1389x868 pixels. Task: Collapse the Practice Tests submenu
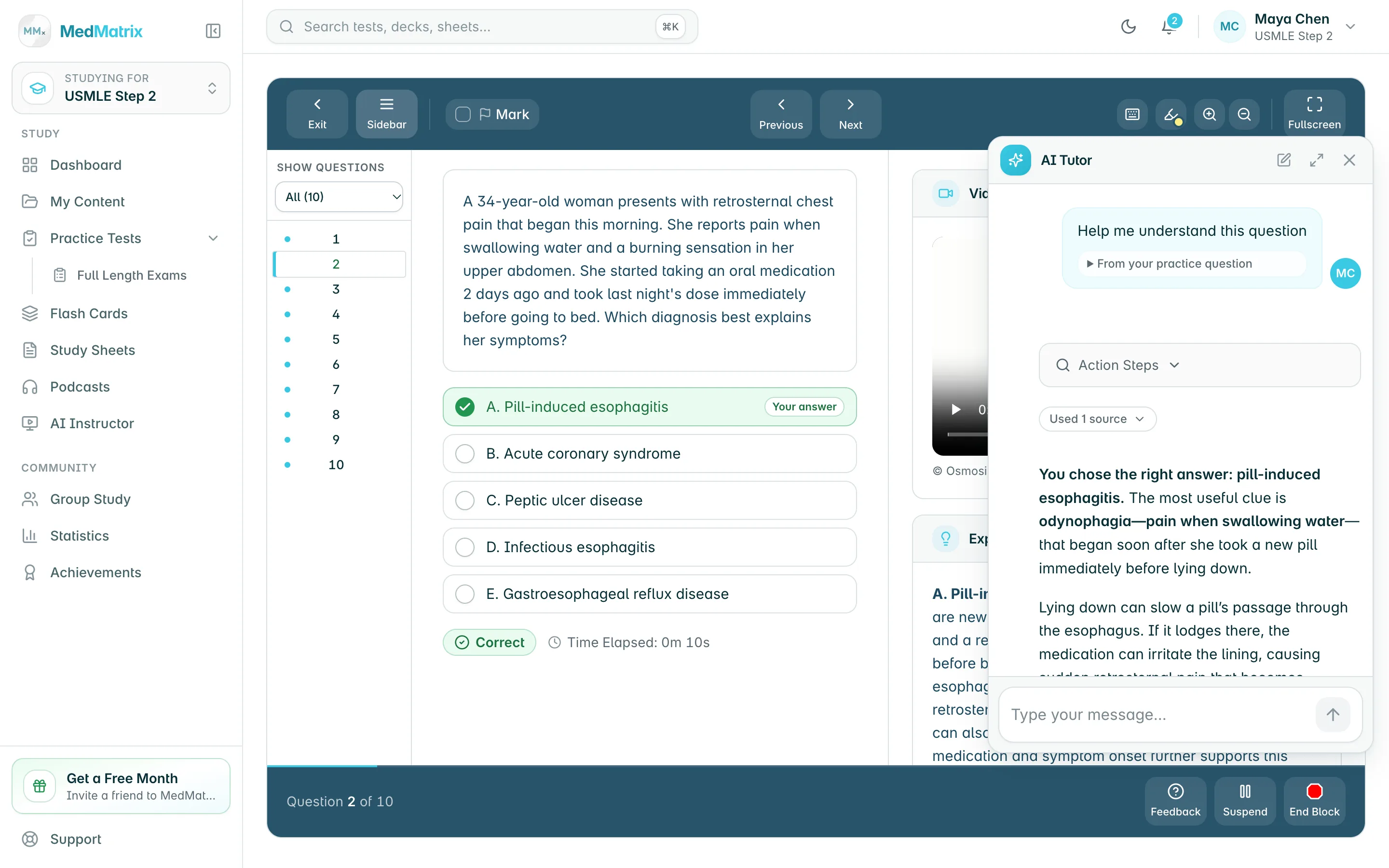[x=213, y=238]
